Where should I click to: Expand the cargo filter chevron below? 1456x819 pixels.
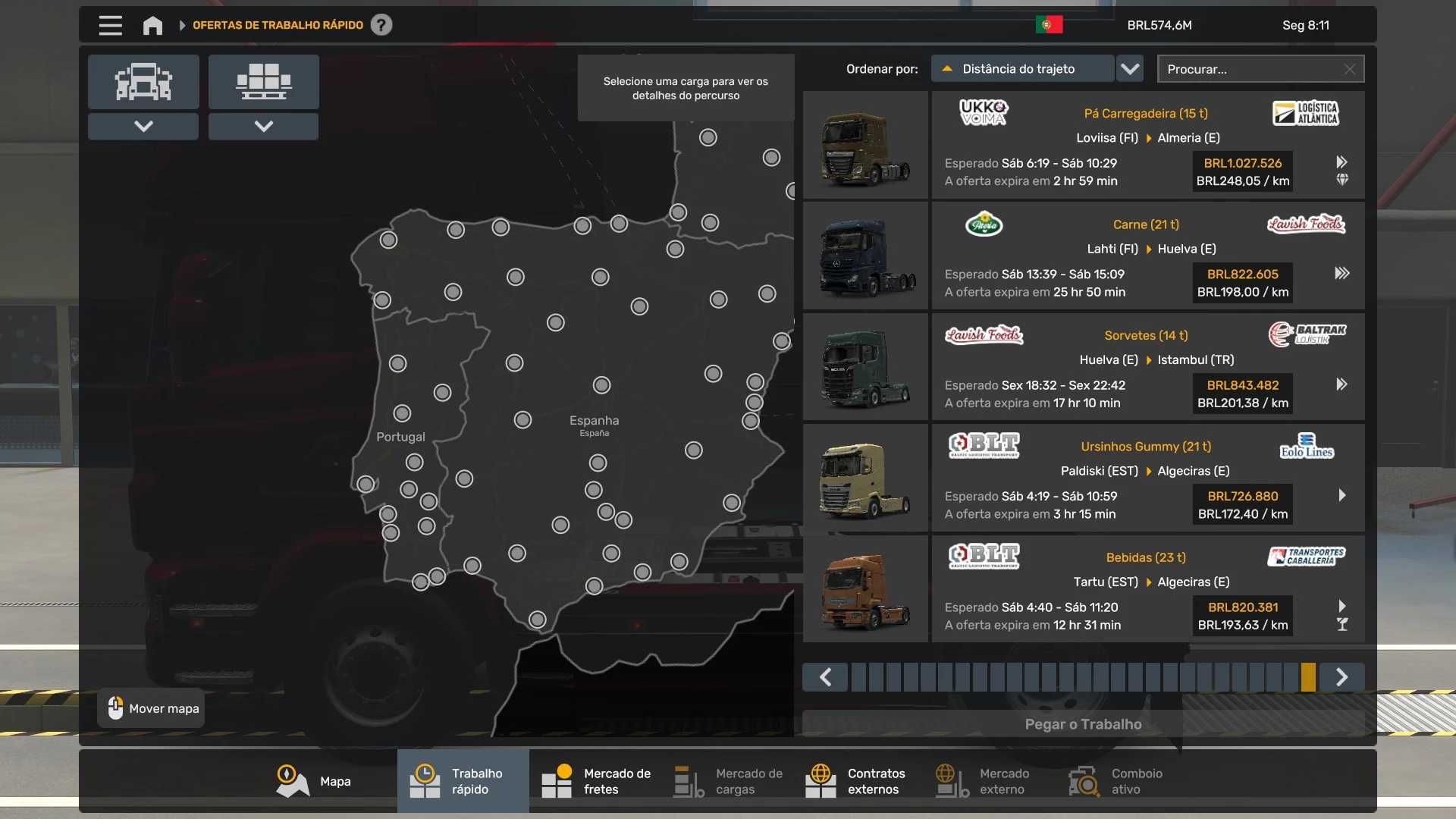[263, 126]
